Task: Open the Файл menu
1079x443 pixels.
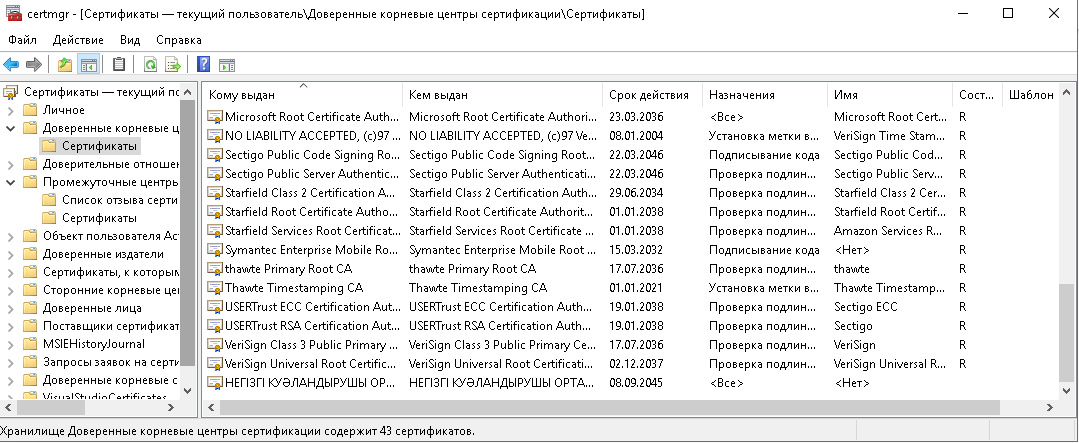Action: coord(23,40)
